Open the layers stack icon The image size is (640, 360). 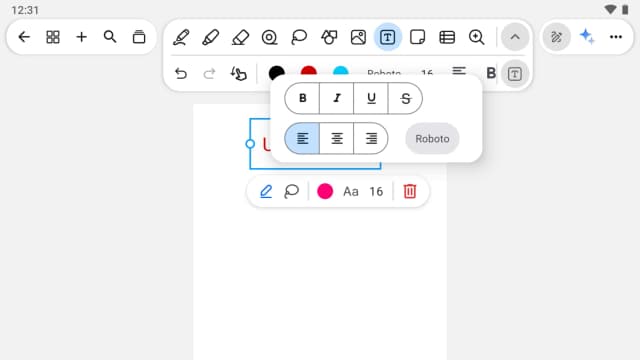point(139,37)
